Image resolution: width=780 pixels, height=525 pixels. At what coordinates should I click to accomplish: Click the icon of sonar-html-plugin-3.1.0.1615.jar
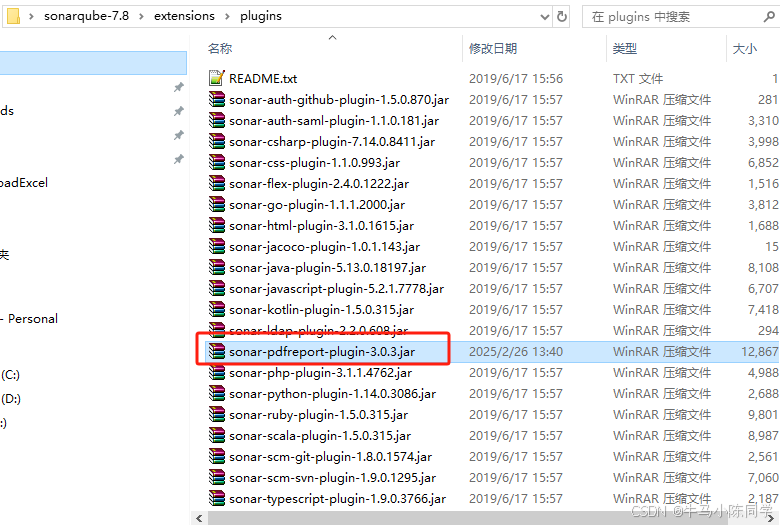tap(216, 225)
